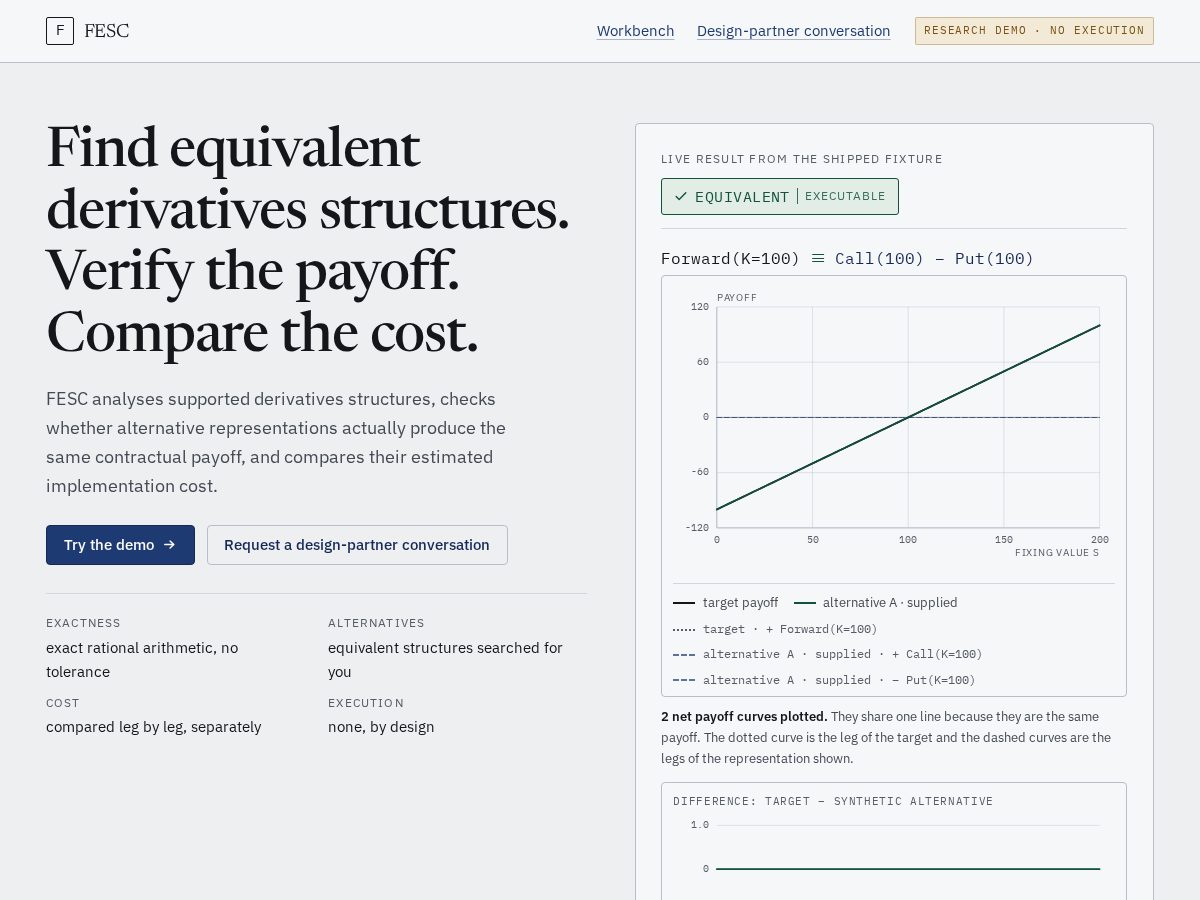Click the dashed Call(K=100) legend marker
Screen dimensions: 1200x900
(x=684, y=655)
